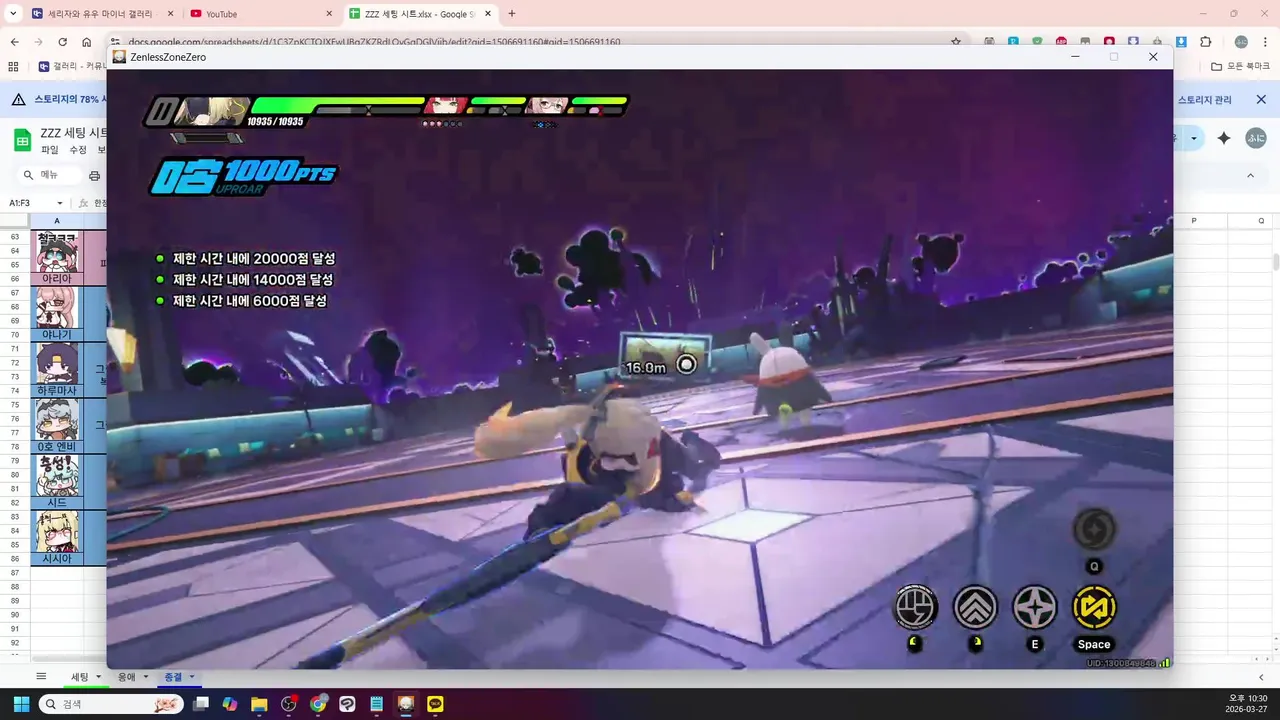Open OBS Studio from the taskbar

pyautogui.click(x=289, y=704)
